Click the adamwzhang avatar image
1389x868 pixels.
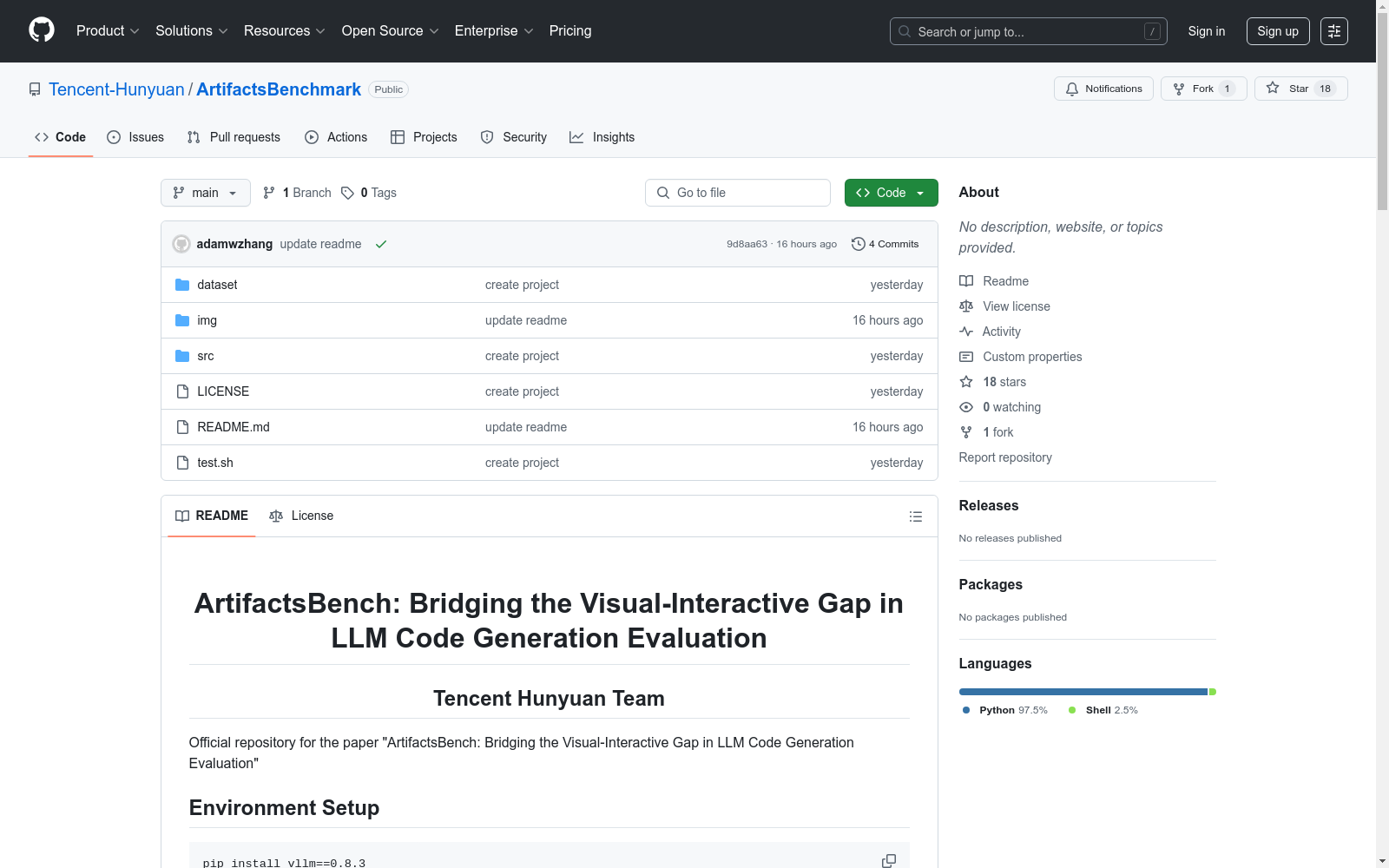pyautogui.click(x=181, y=244)
